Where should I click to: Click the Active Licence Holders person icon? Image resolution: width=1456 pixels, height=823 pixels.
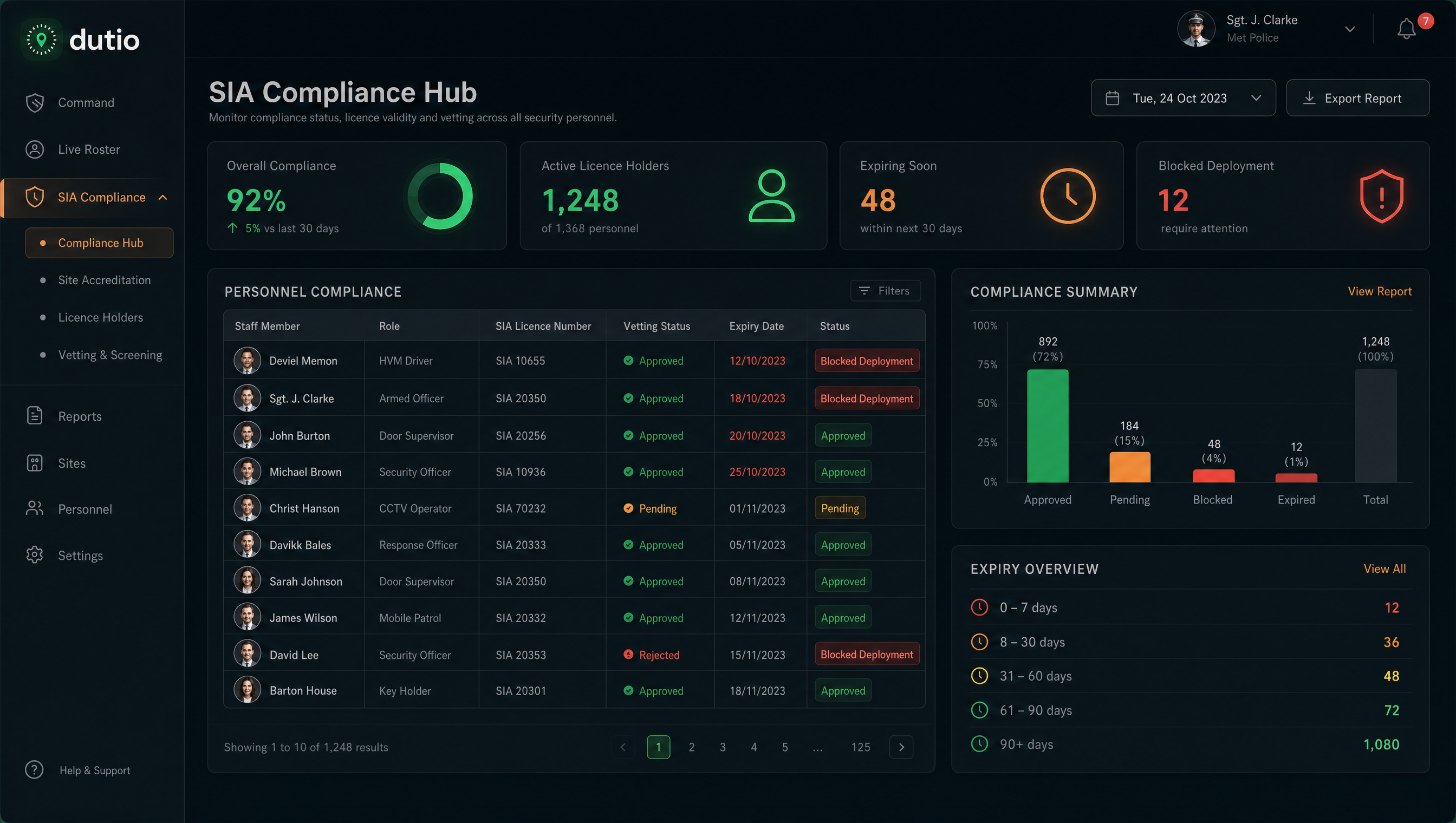coord(772,195)
